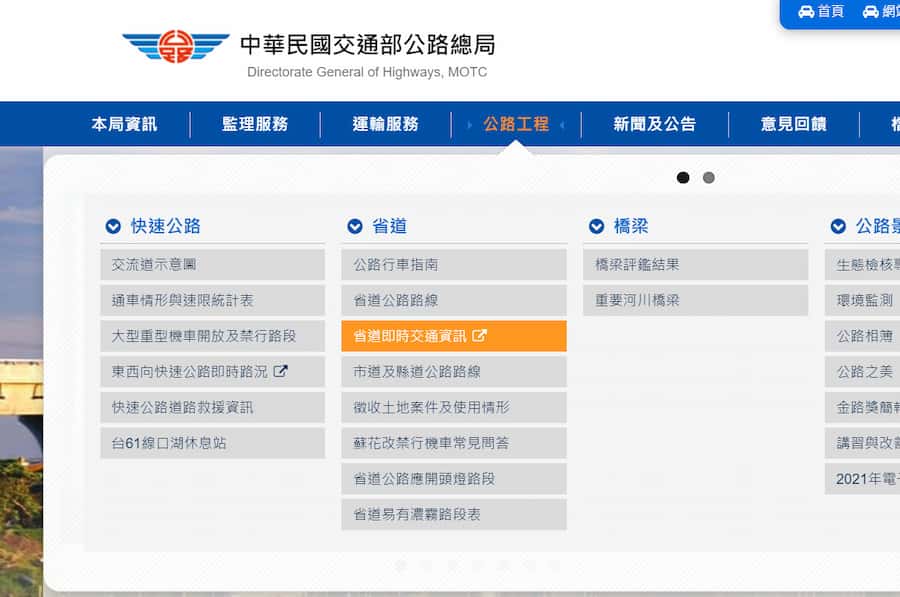
Task: Click external link icon on 東西向快速公路即時路況
Action: tap(281, 371)
